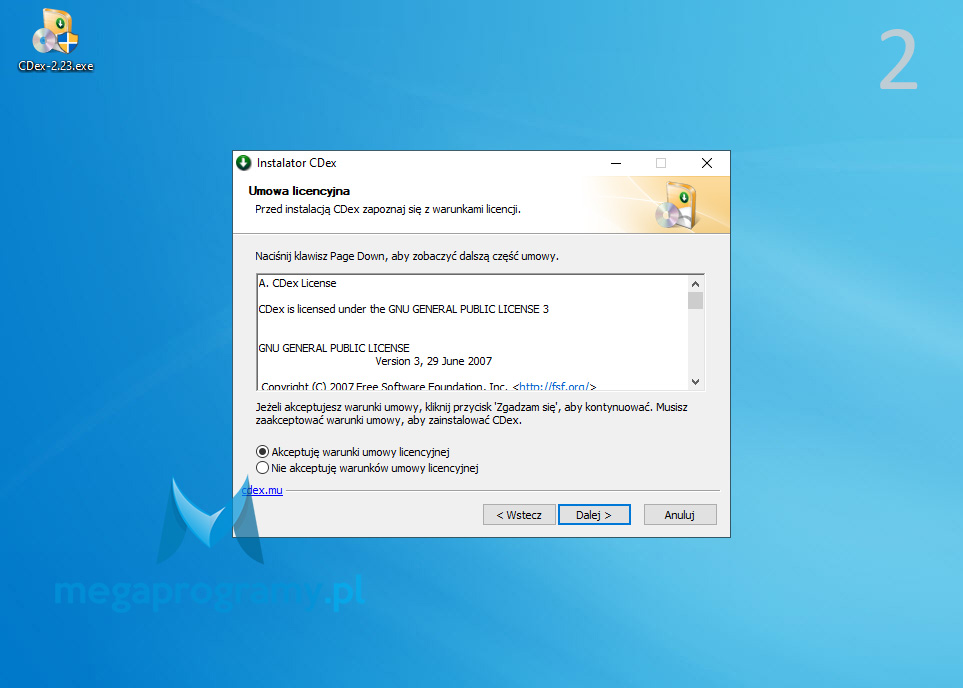963x688 pixels.
Task: Click the license text scrollbar thumb
Action: click(x=695, y=300)
